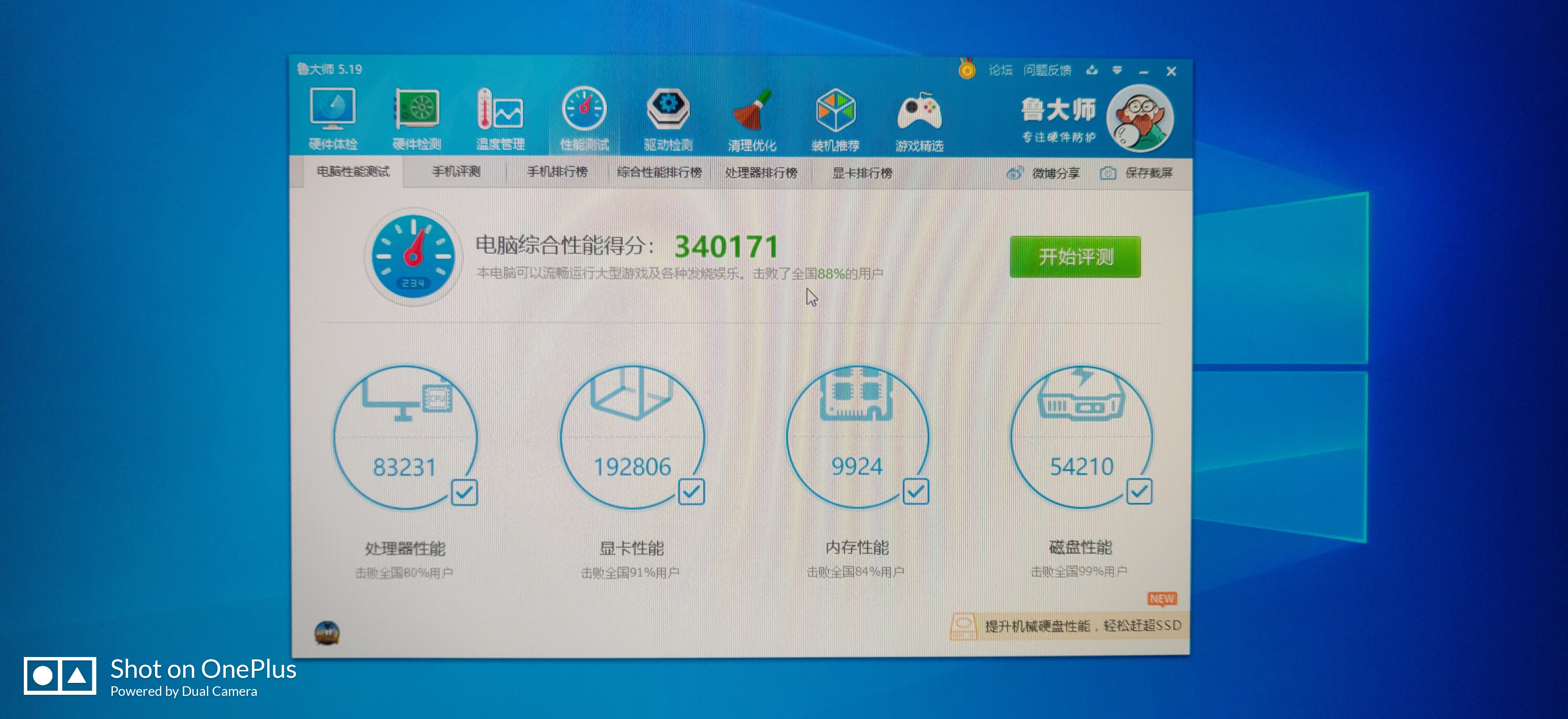Switch to the 手机评测 tab
Screen dimensions: 1568x719
[456, 172]
